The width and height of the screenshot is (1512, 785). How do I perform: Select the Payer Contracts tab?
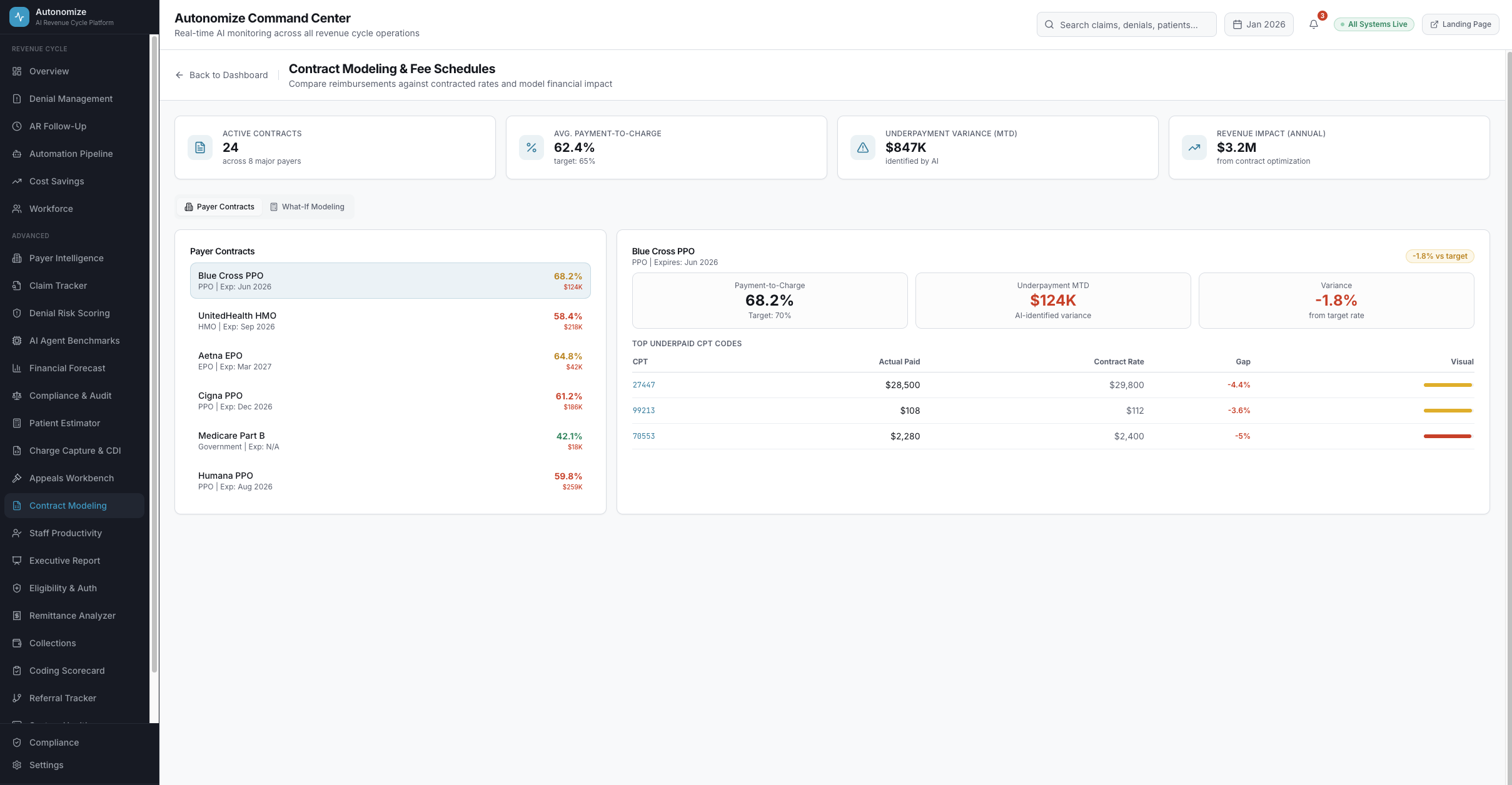pyautogui.click(x=219, y=207)
